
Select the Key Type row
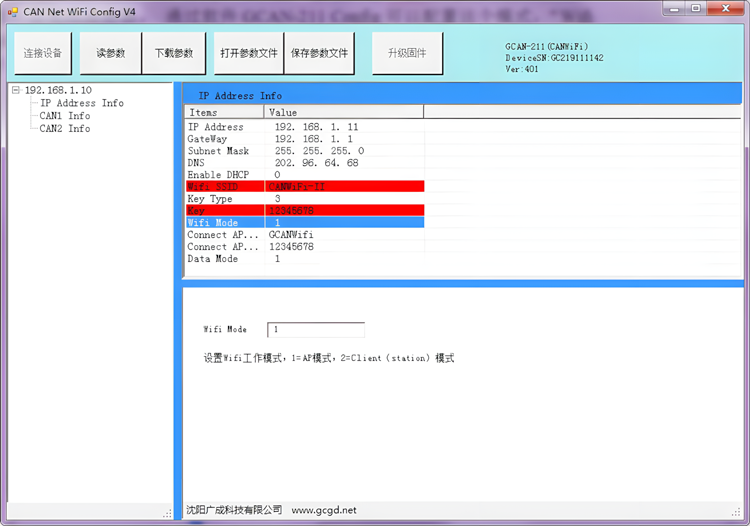click(209, 199)
